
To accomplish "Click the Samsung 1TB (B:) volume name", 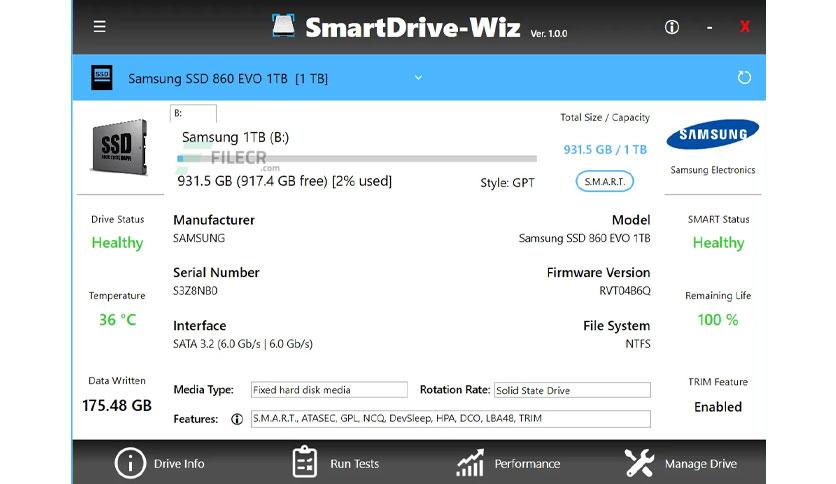I will (x=235, y=137).
